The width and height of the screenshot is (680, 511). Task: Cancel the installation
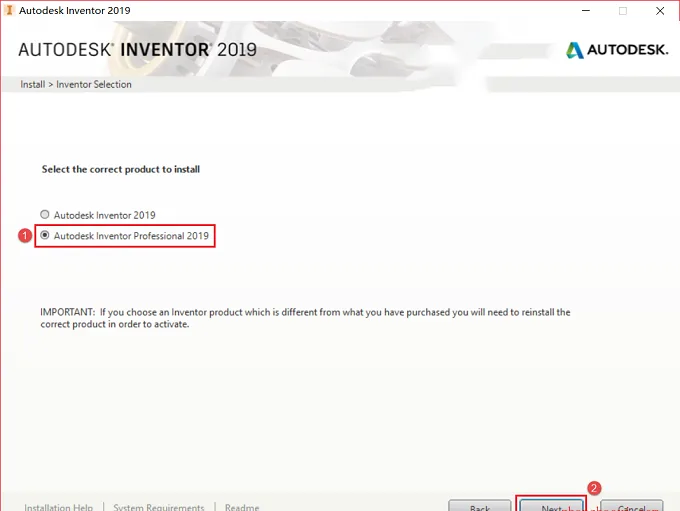point(632,506)
